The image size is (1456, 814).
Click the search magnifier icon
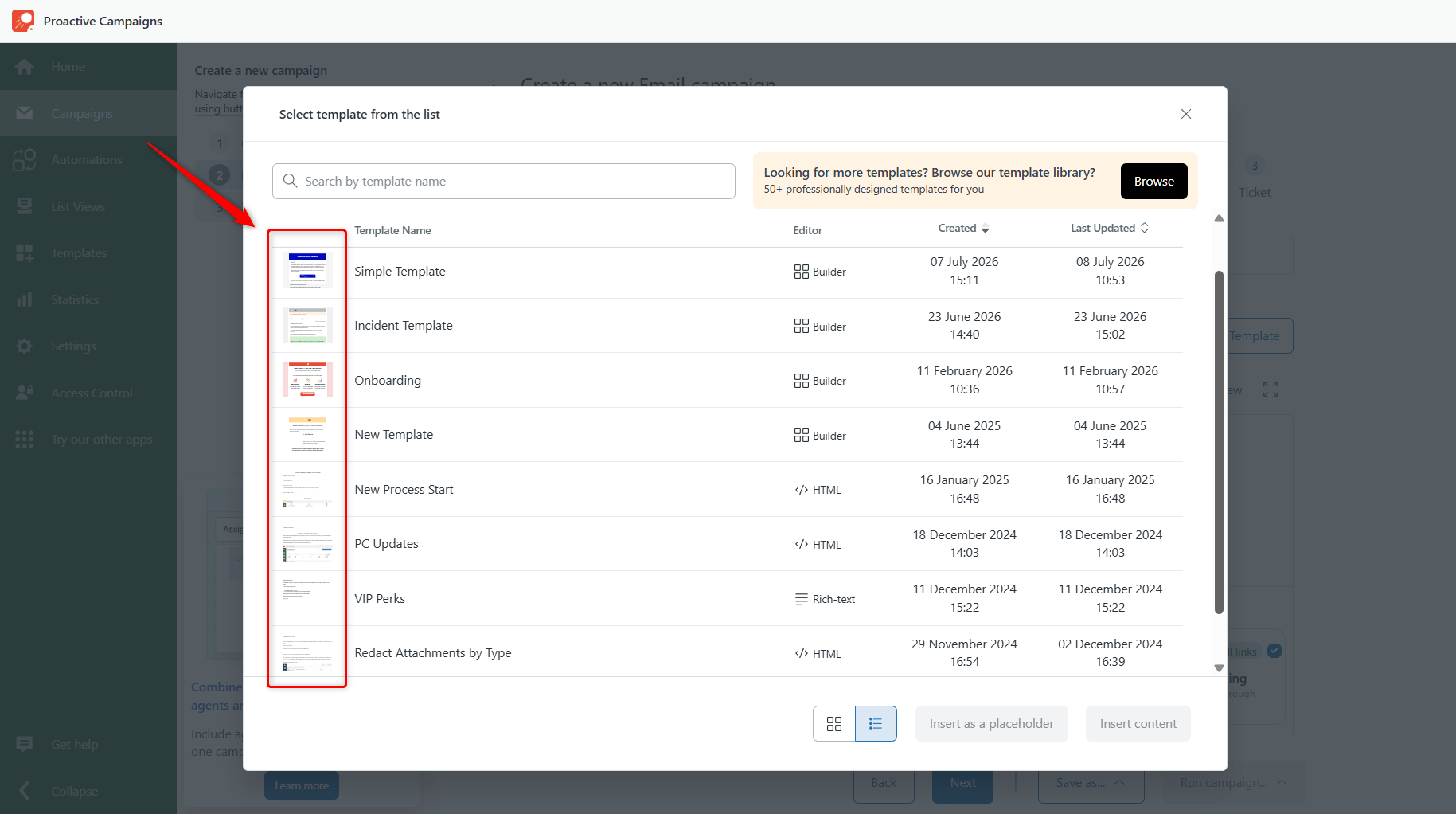click(x=291, y=181)
